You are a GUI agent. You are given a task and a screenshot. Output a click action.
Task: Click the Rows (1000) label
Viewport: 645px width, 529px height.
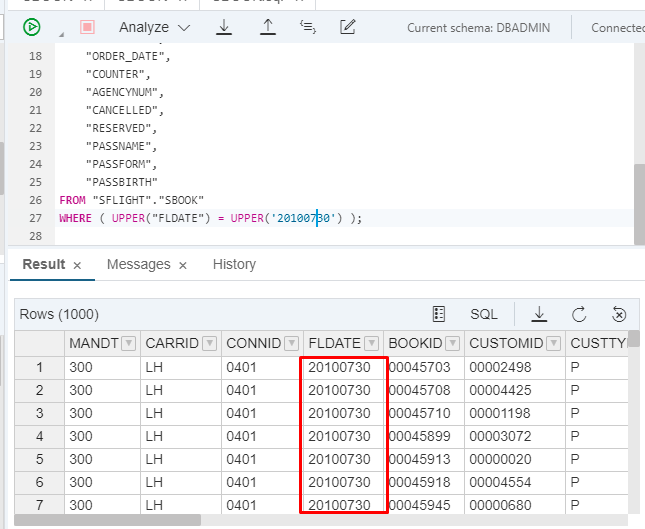[59, 314]
